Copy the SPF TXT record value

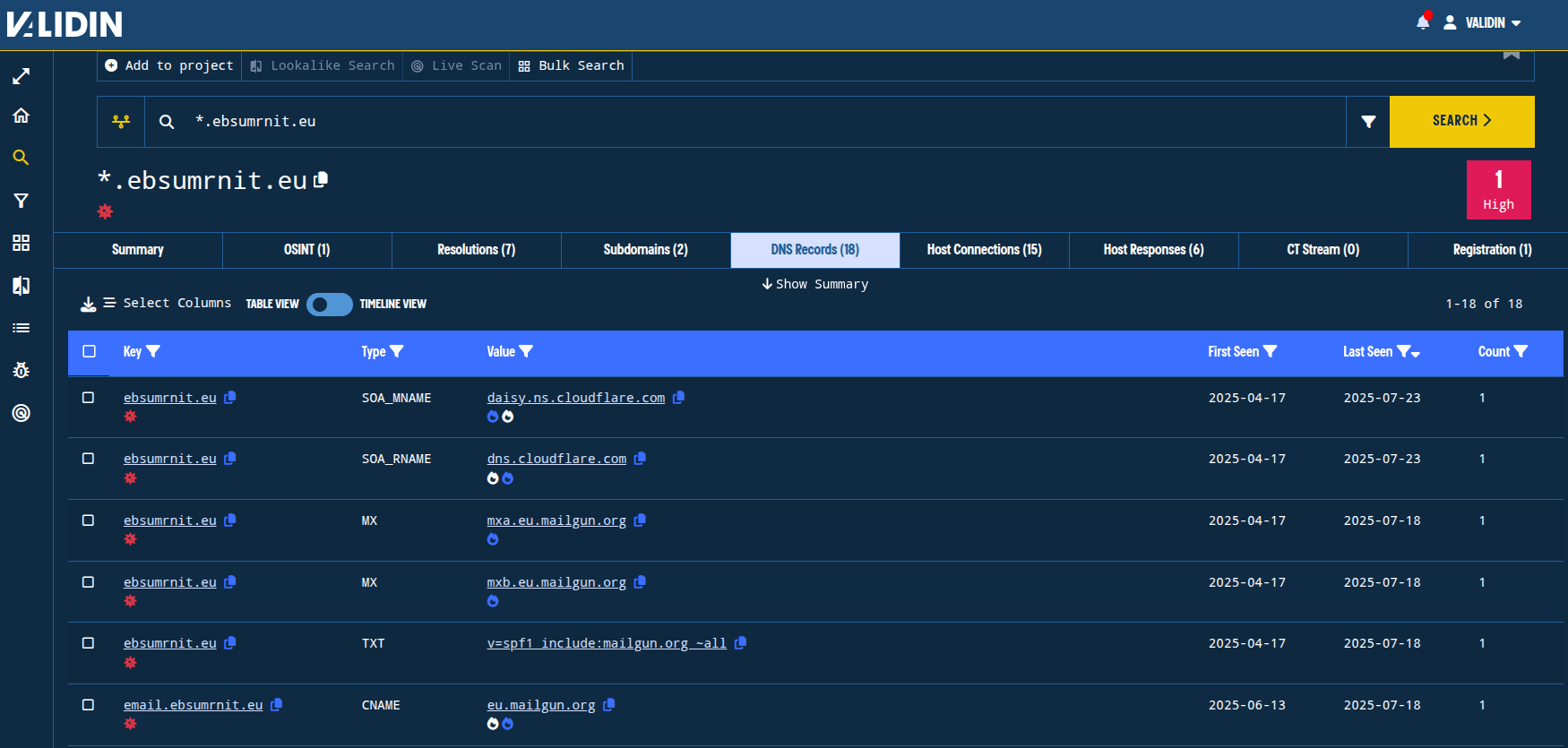tap(740, 642)
